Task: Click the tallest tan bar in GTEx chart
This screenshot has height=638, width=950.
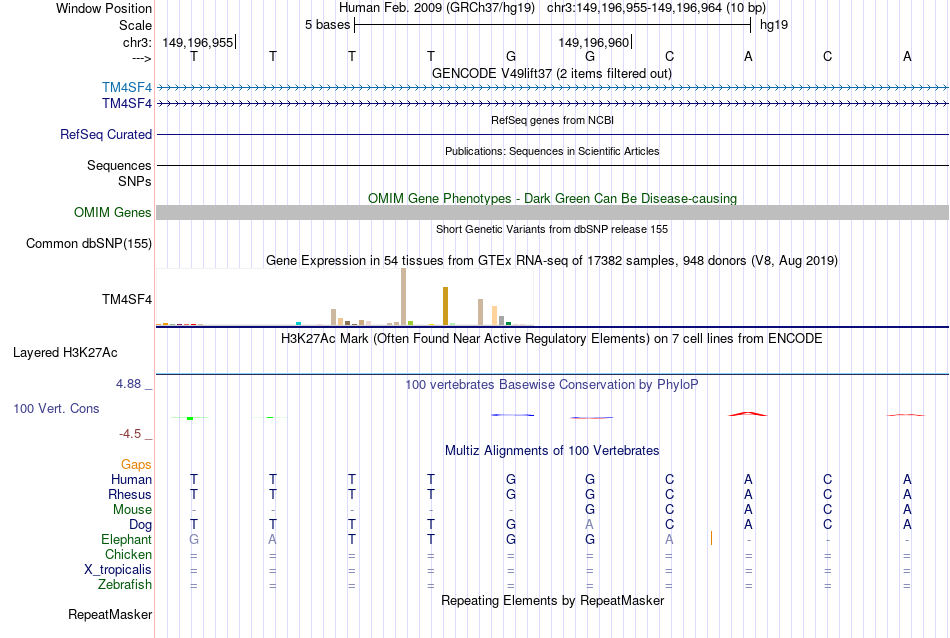Action: pyautogui.click(x=404, y=297)
